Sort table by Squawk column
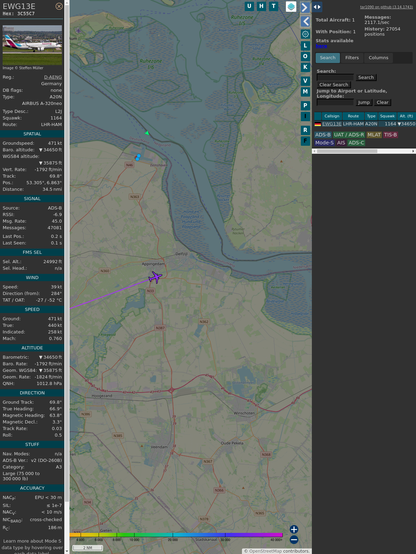This screenshot has width=416, height=554. (x=387, y=116)
